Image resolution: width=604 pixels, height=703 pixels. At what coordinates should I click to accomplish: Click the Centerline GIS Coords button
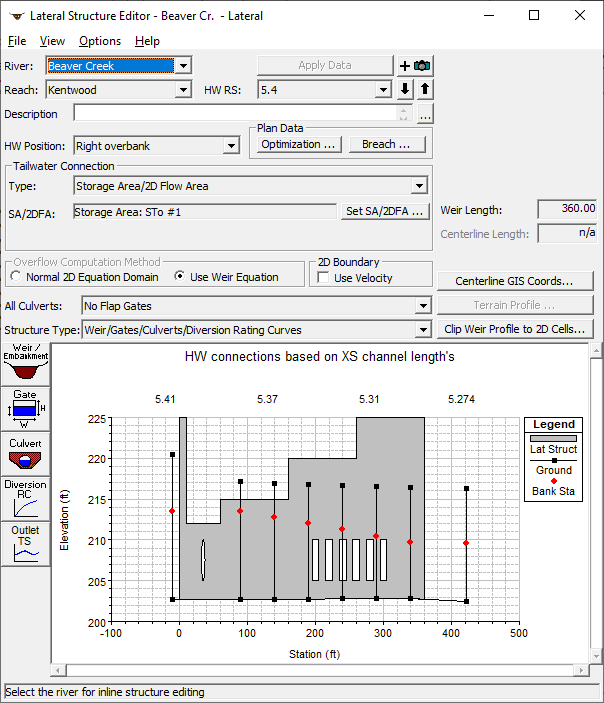coord(514,281)
